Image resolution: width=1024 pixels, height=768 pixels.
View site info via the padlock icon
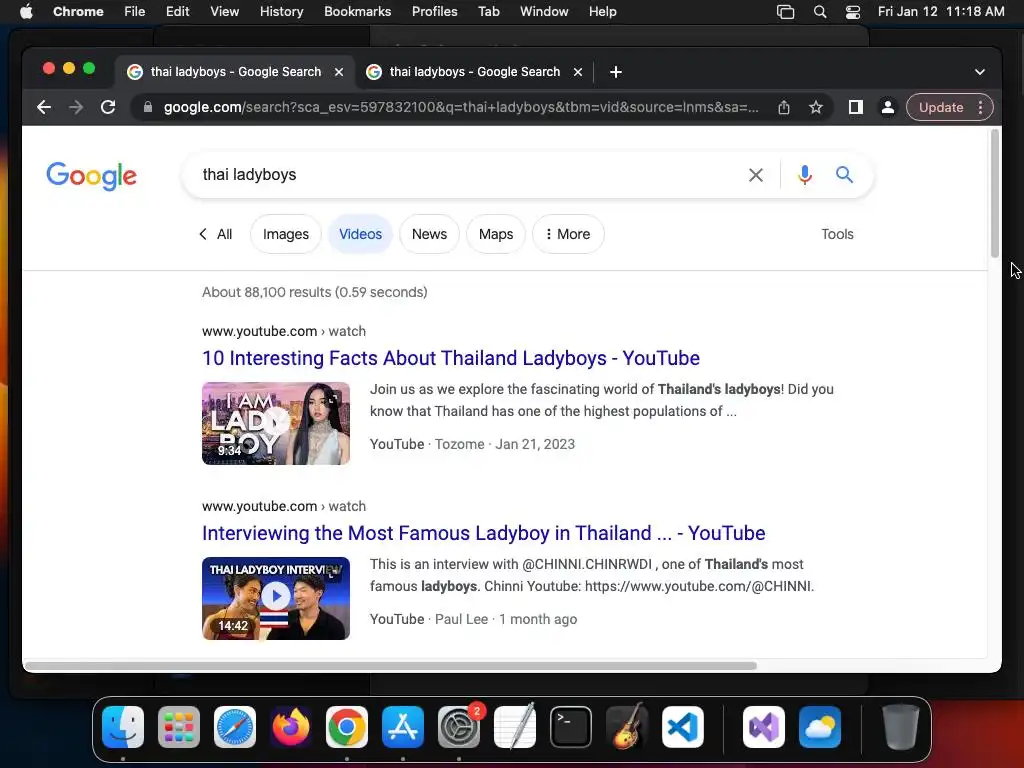tap(148, 107)
